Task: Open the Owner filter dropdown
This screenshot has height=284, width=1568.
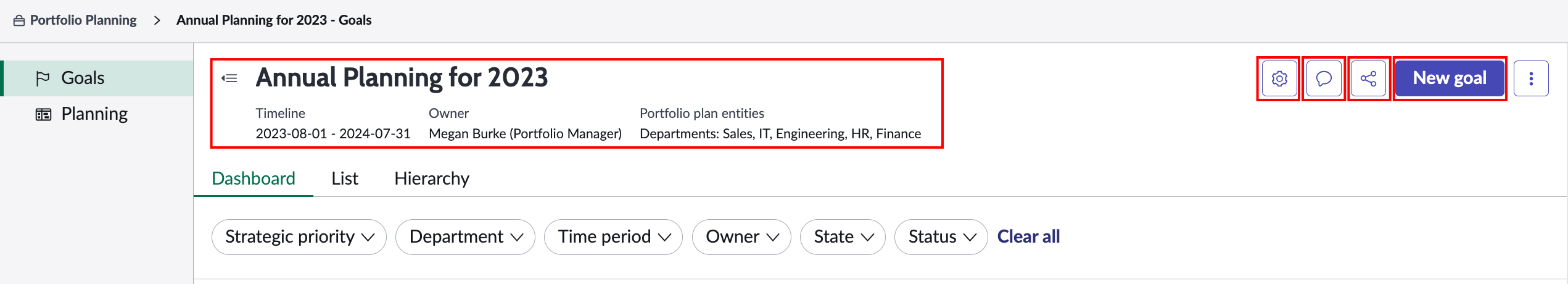Action: [741, 237]
